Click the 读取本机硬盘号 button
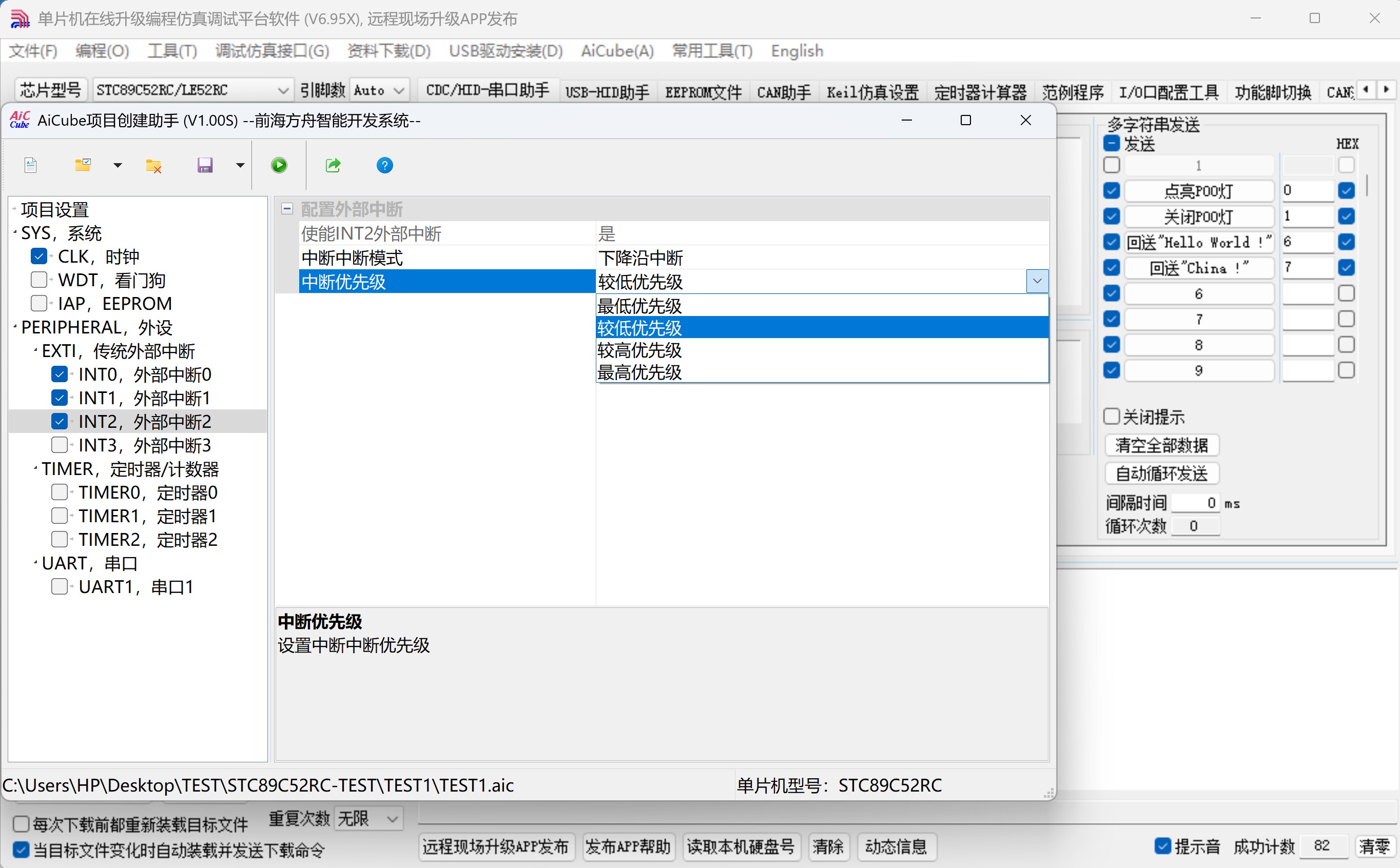The height and width of the screenshot is (868, 1400). click(x=741, y=847)
